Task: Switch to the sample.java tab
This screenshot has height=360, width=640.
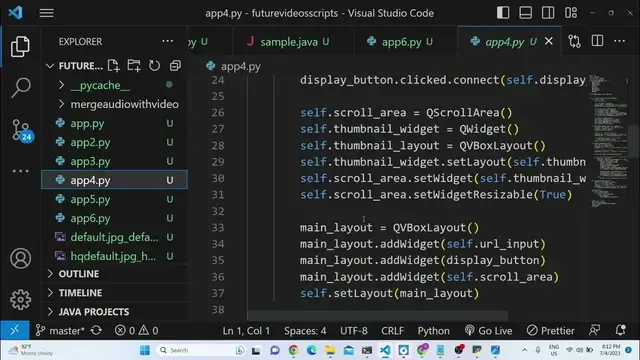Action: click(289, 42)
